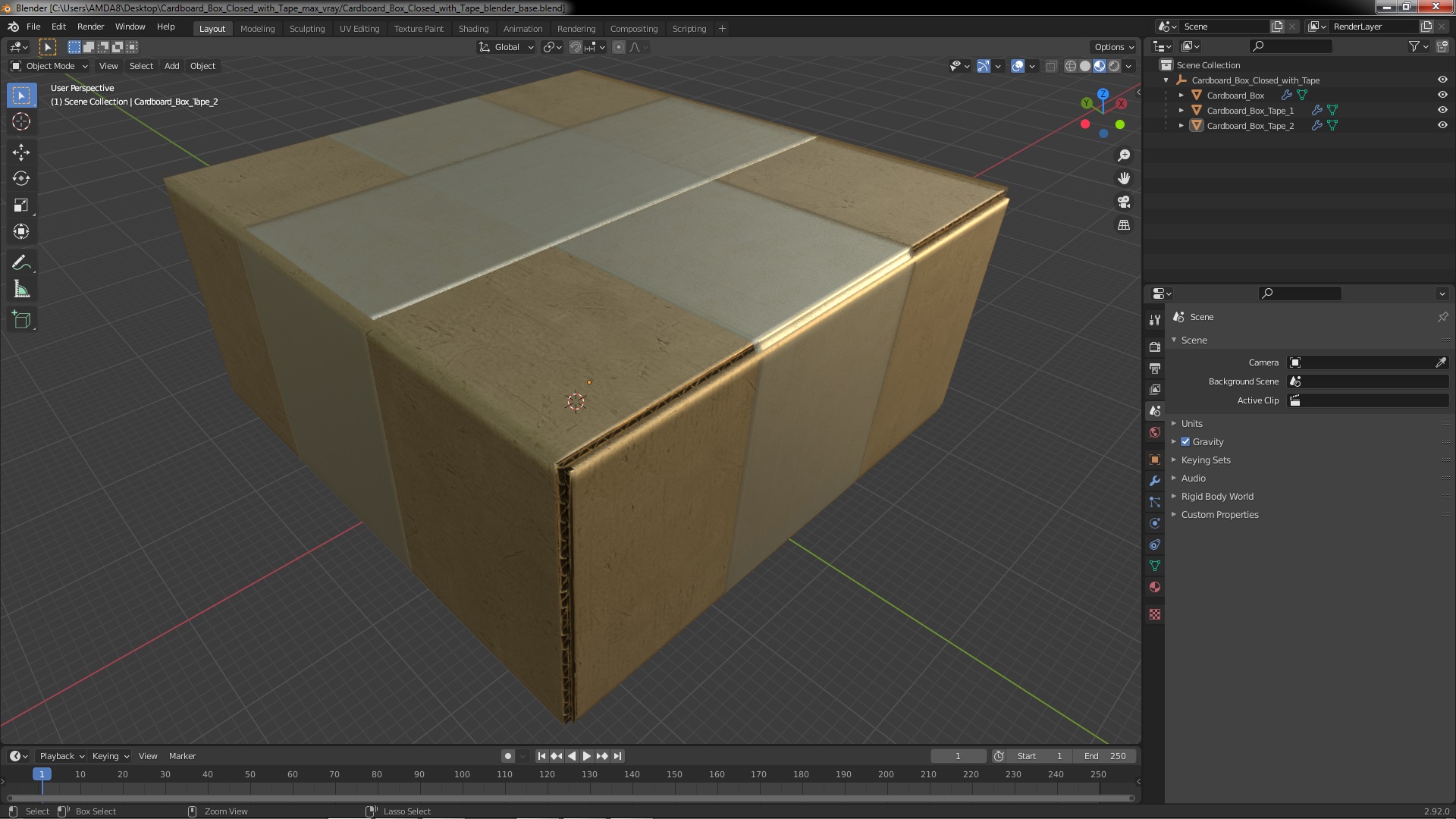Toggle visibility of Cardboard_Box object
The image size is (1456, 819).
(1442, 95)
